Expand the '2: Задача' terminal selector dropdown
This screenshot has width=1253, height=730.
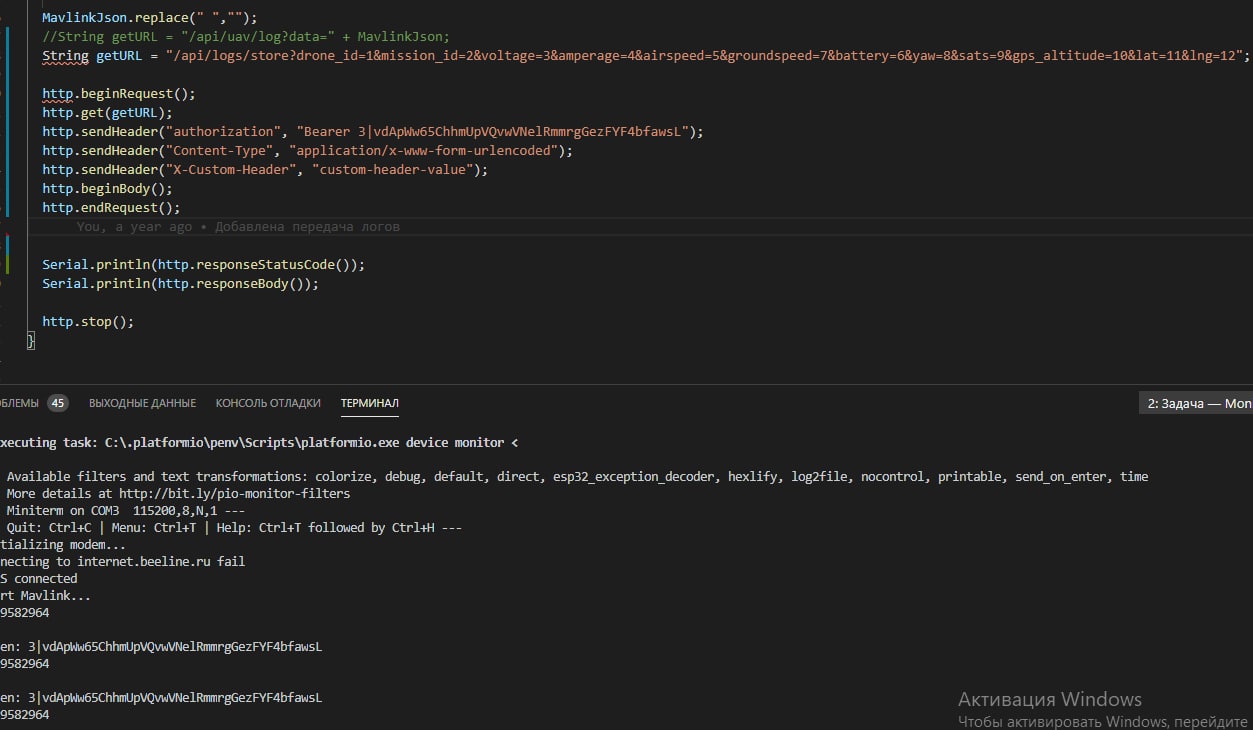(x=1196, y=403)
